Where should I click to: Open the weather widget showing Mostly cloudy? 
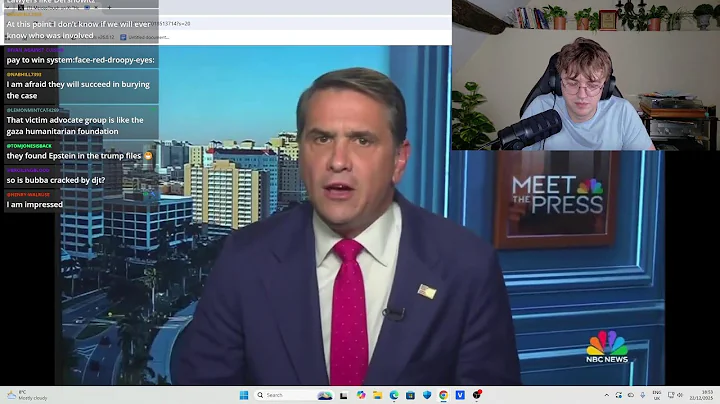tap(28, 395)
